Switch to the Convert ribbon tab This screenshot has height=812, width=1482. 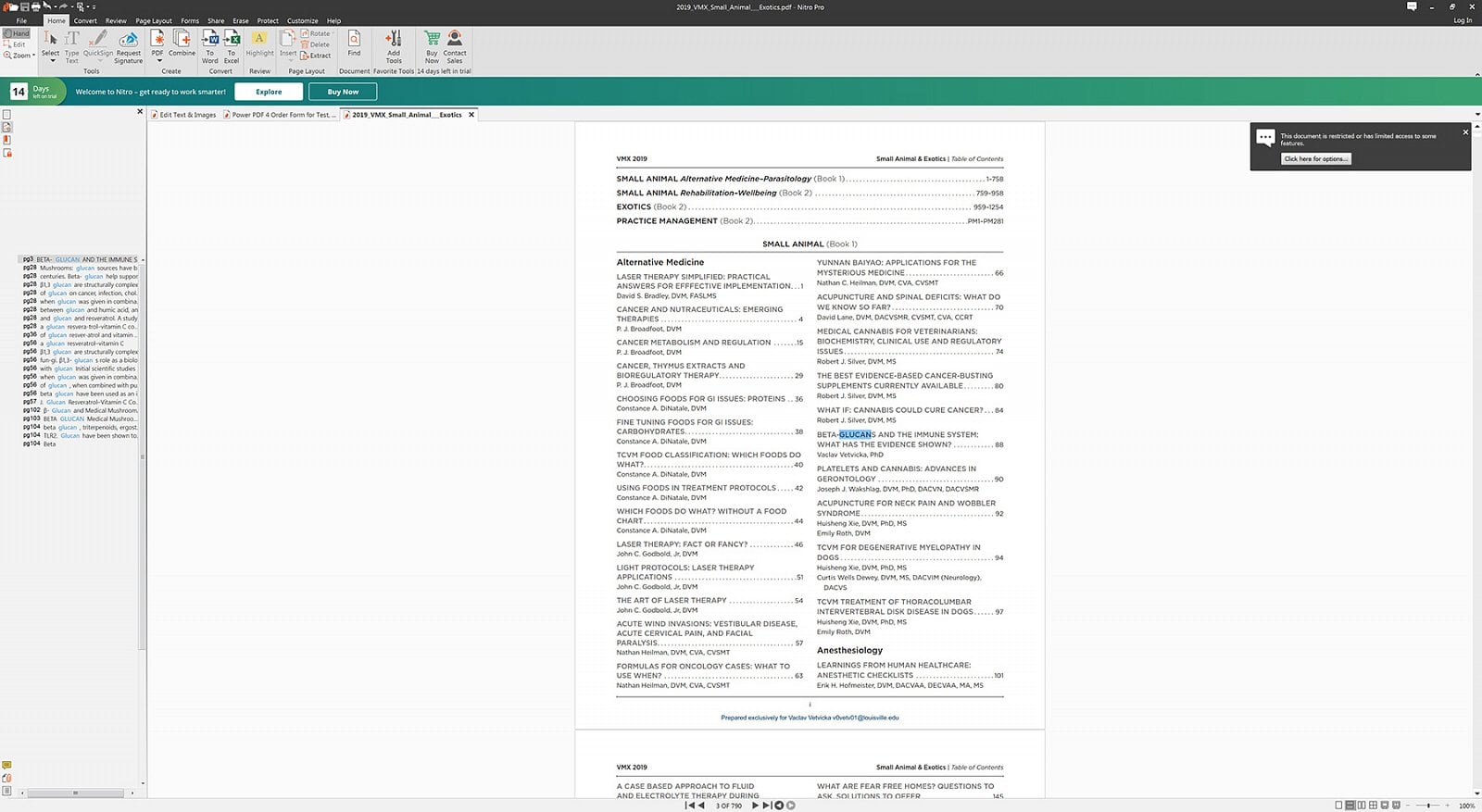85,20
